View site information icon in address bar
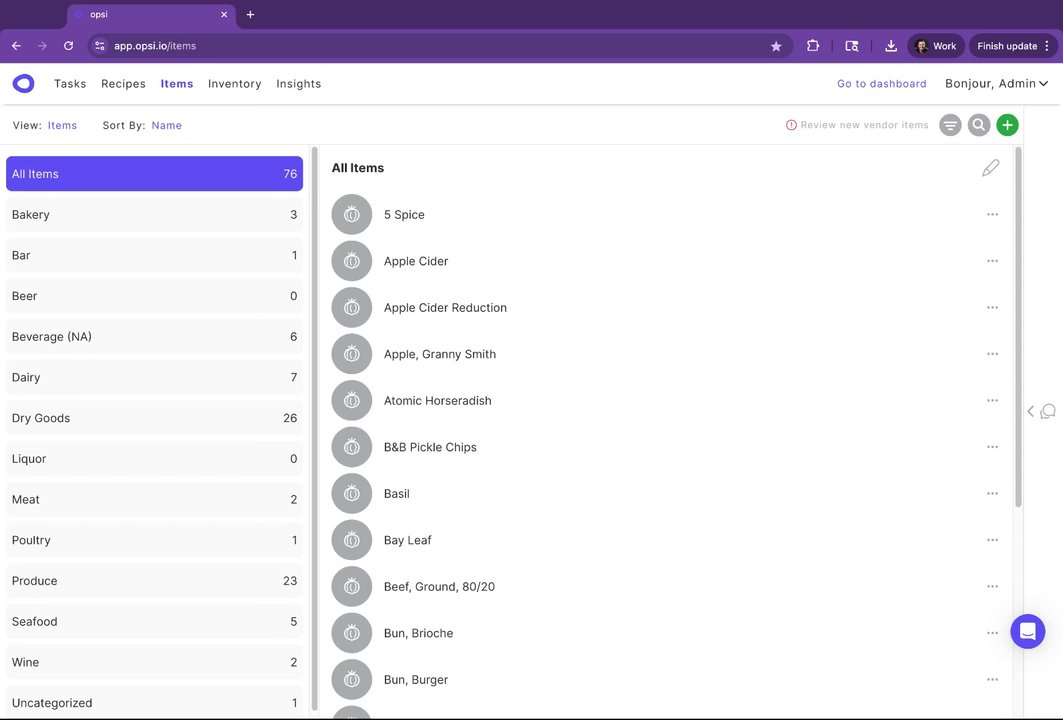This screenshot has width=1063, height=720. click(100, 46)
